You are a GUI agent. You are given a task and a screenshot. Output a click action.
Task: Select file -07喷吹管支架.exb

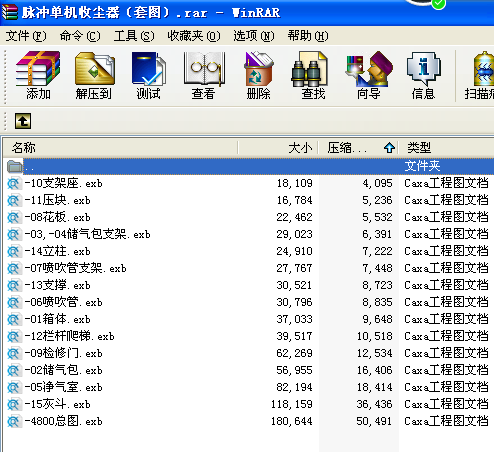pyautogui.click(x=75, y=268)
